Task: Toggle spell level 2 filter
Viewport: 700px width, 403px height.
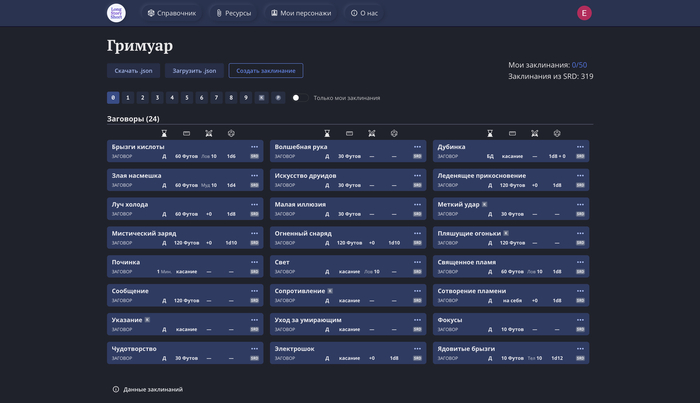Action: pos(142,98)
